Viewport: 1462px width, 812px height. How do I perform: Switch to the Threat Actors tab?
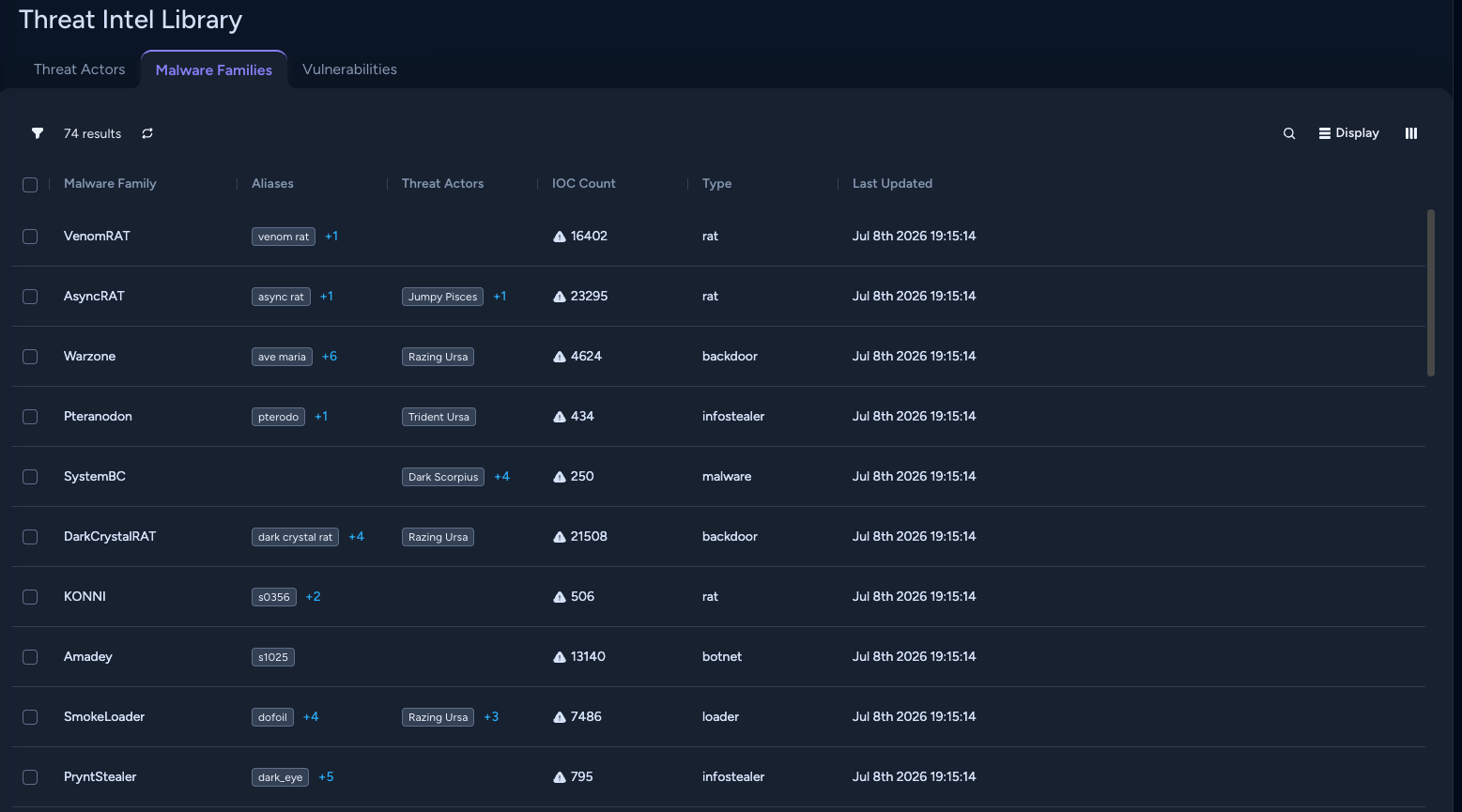pos(80,69)
